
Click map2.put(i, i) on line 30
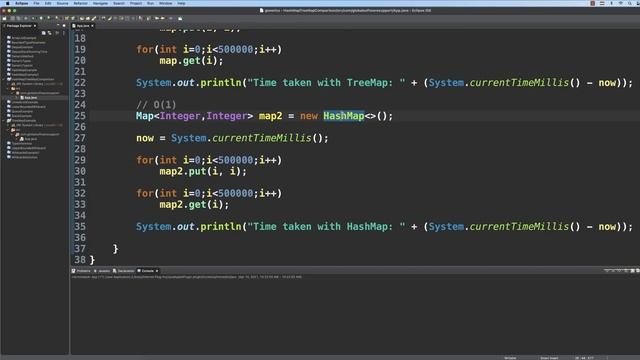tap(203, 171)
